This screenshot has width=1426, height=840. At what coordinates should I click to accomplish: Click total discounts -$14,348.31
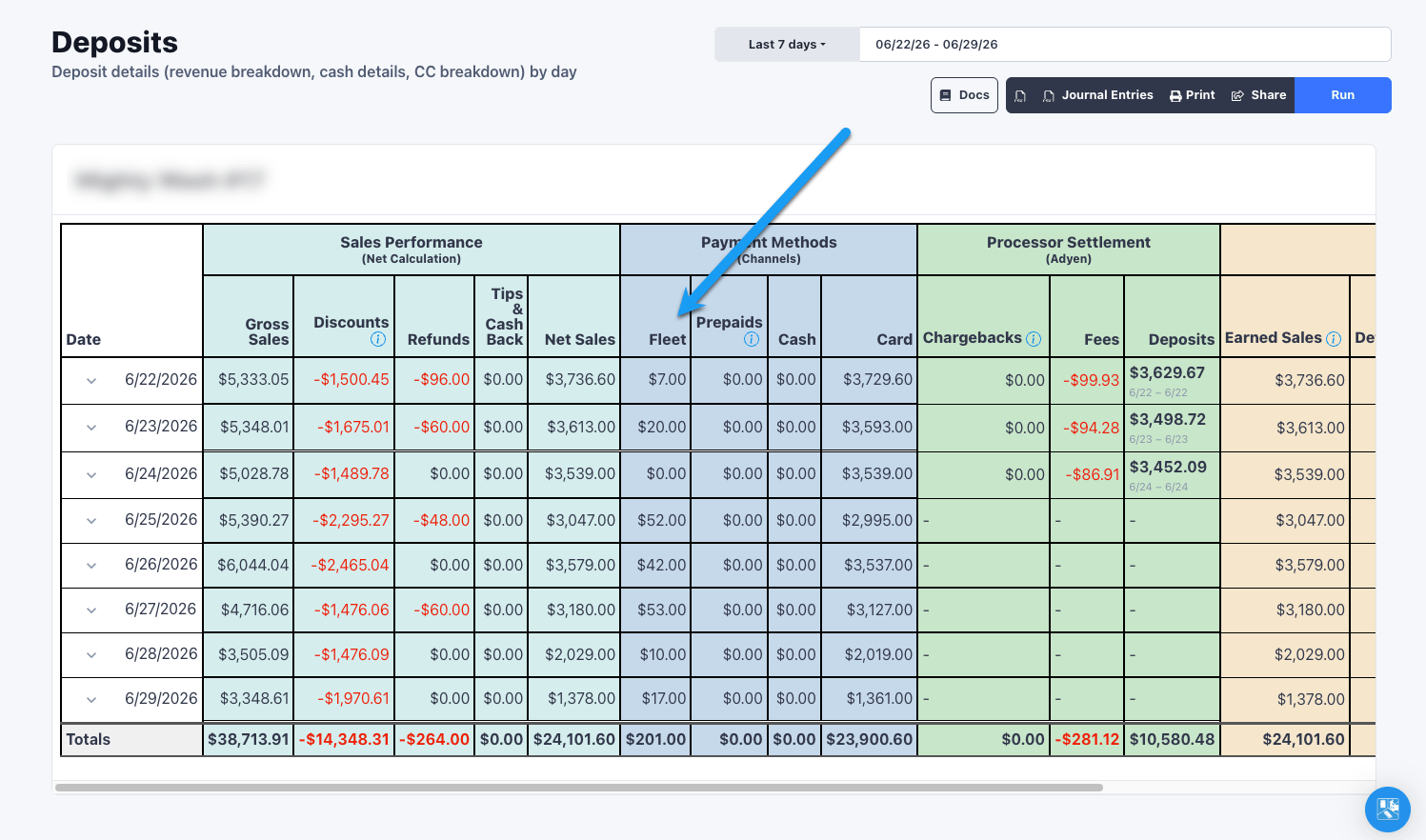coord(345,739)
